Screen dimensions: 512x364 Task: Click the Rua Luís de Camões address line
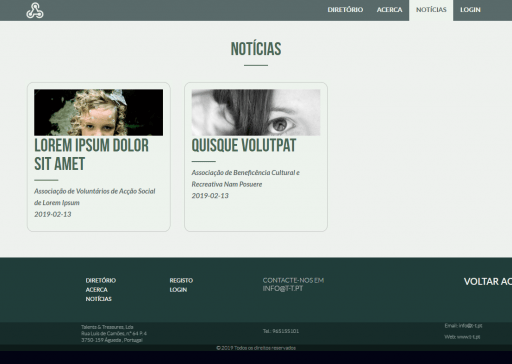click(114, 333)
